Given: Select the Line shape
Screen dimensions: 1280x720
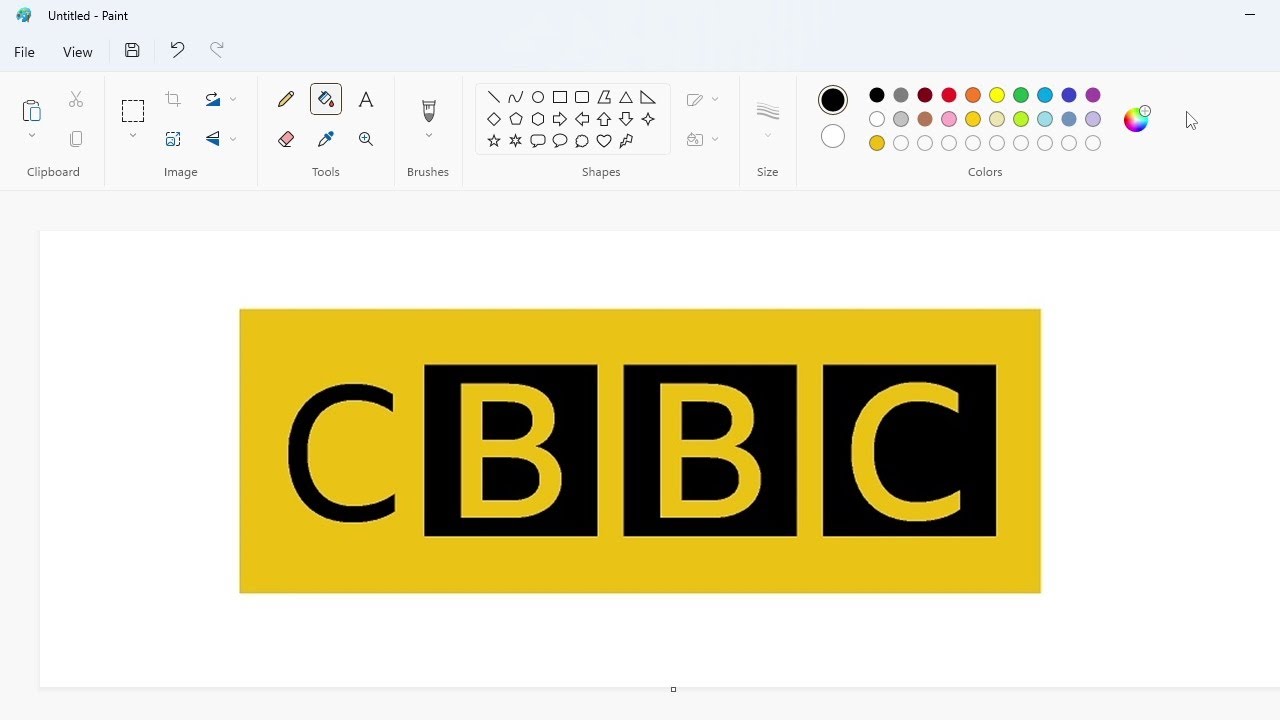Looking at the screenshot, I should pyautogui.click(x=494, y=97).
